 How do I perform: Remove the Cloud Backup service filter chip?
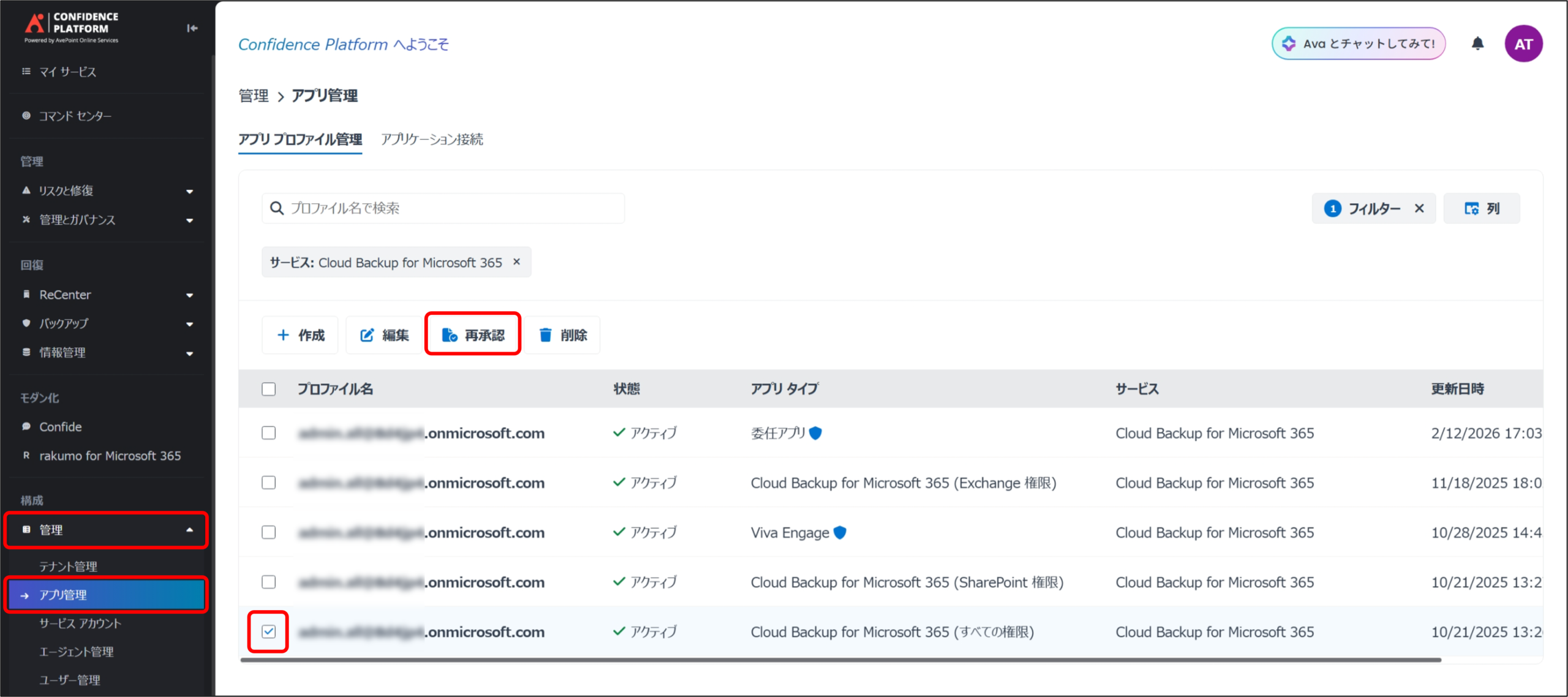coord(517,262)
